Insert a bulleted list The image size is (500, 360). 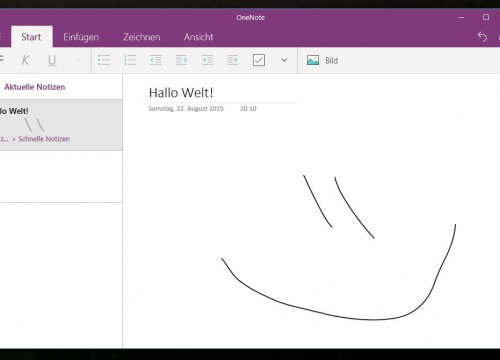point(104,60)
